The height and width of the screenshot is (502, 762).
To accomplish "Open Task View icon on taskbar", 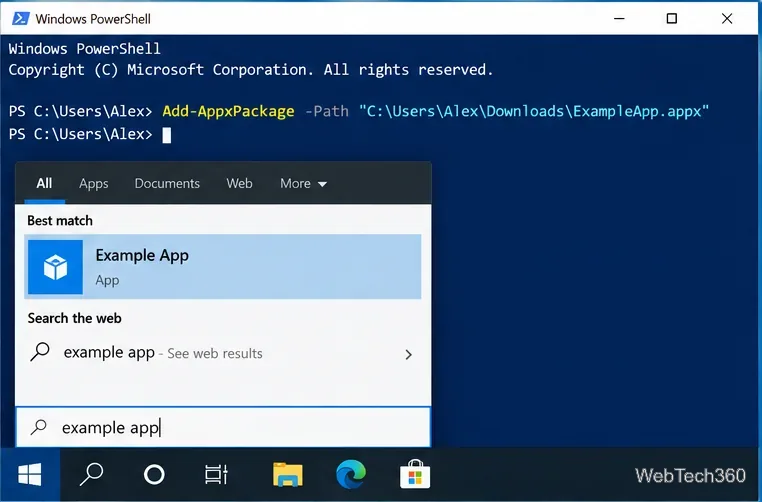I will [x=216, y=475].
